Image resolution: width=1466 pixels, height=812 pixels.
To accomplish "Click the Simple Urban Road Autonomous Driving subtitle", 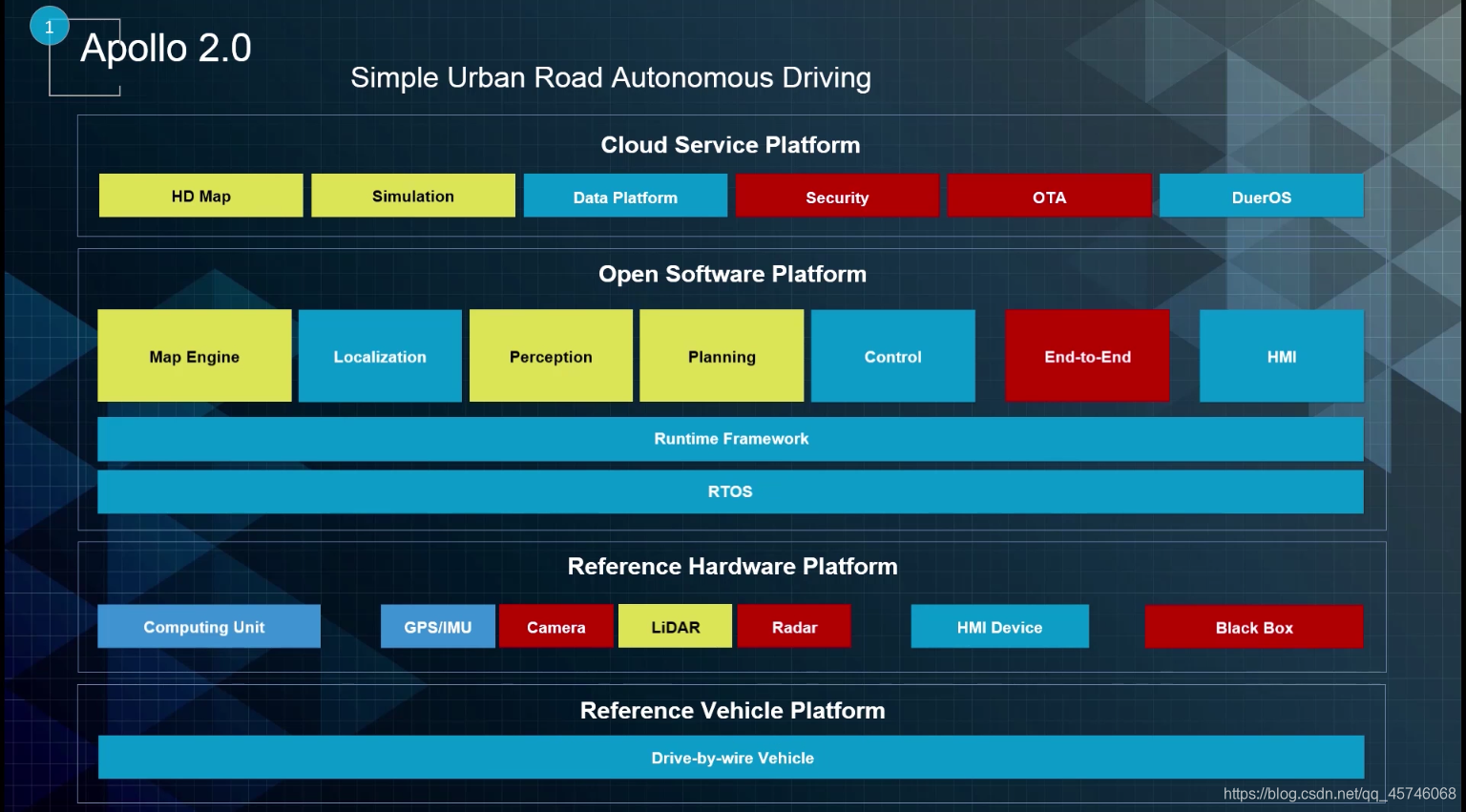I will [x=611, y=77].
